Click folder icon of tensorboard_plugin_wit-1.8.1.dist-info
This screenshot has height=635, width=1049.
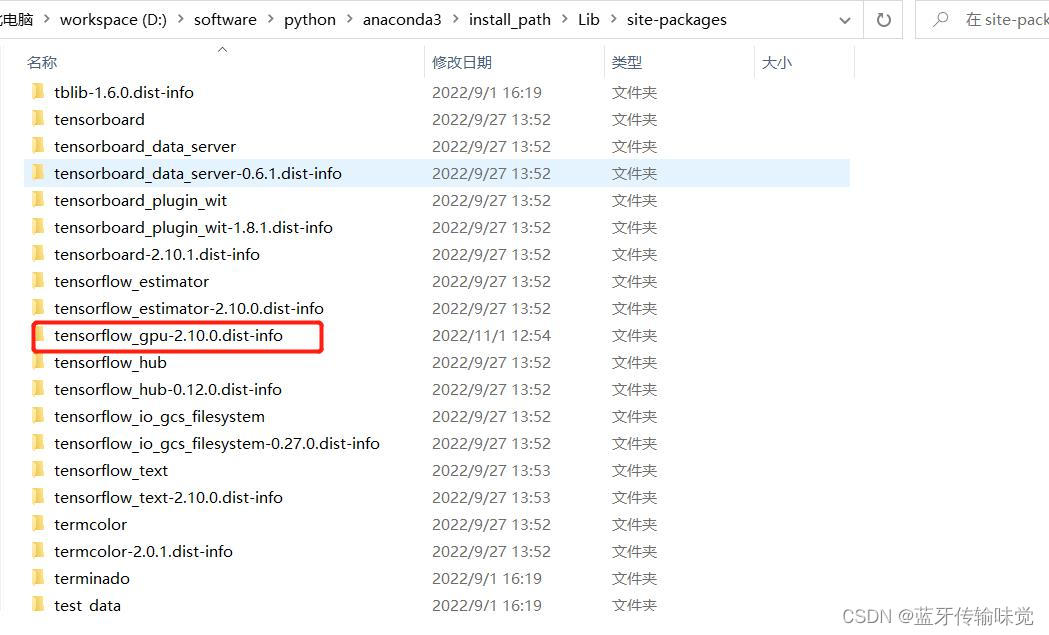click(38, 227)
